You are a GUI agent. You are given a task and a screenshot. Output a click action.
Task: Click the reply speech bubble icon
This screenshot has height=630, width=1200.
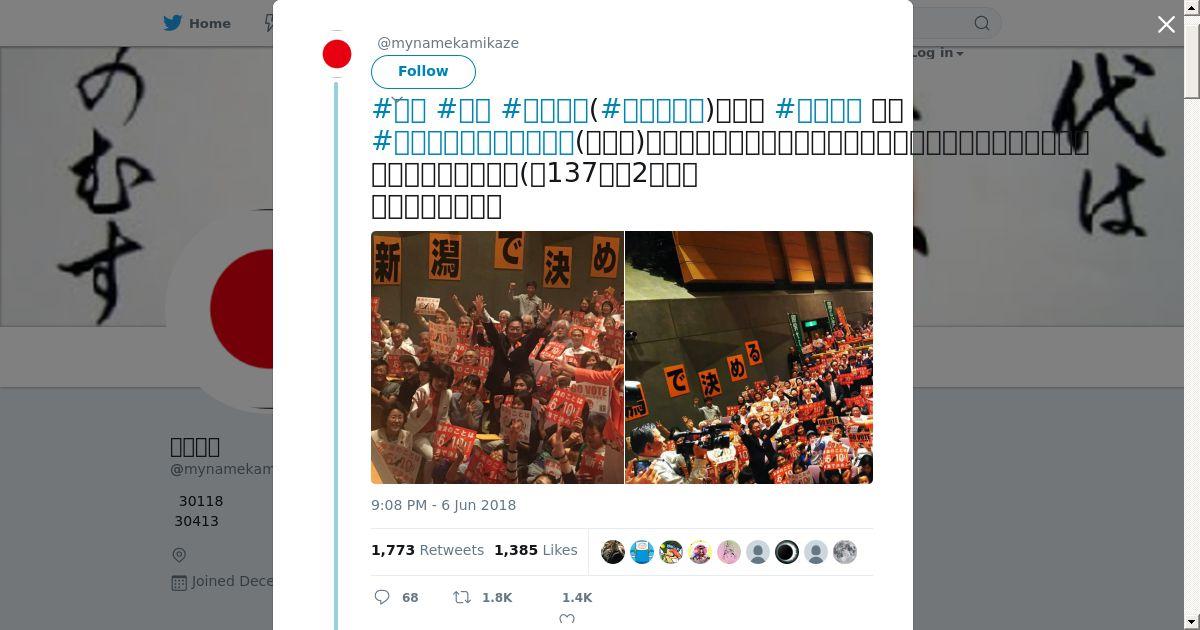(x=382, y=597)
